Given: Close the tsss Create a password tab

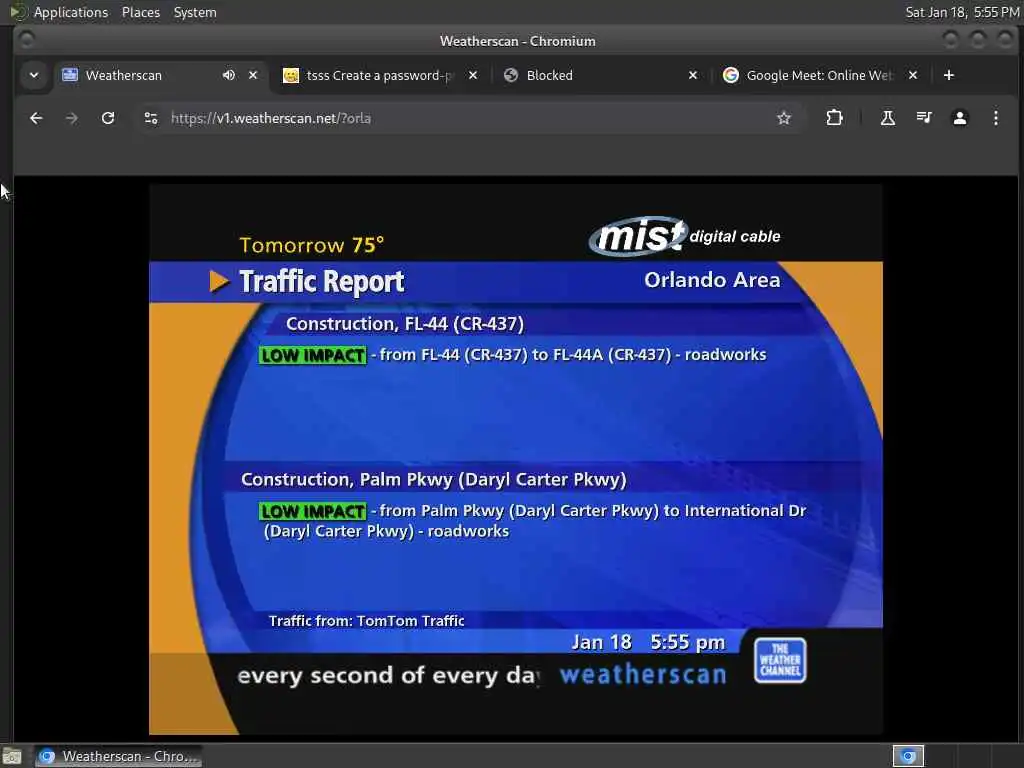Looking at the screenshot, I should pyautogui.click(x=473, y=75).
